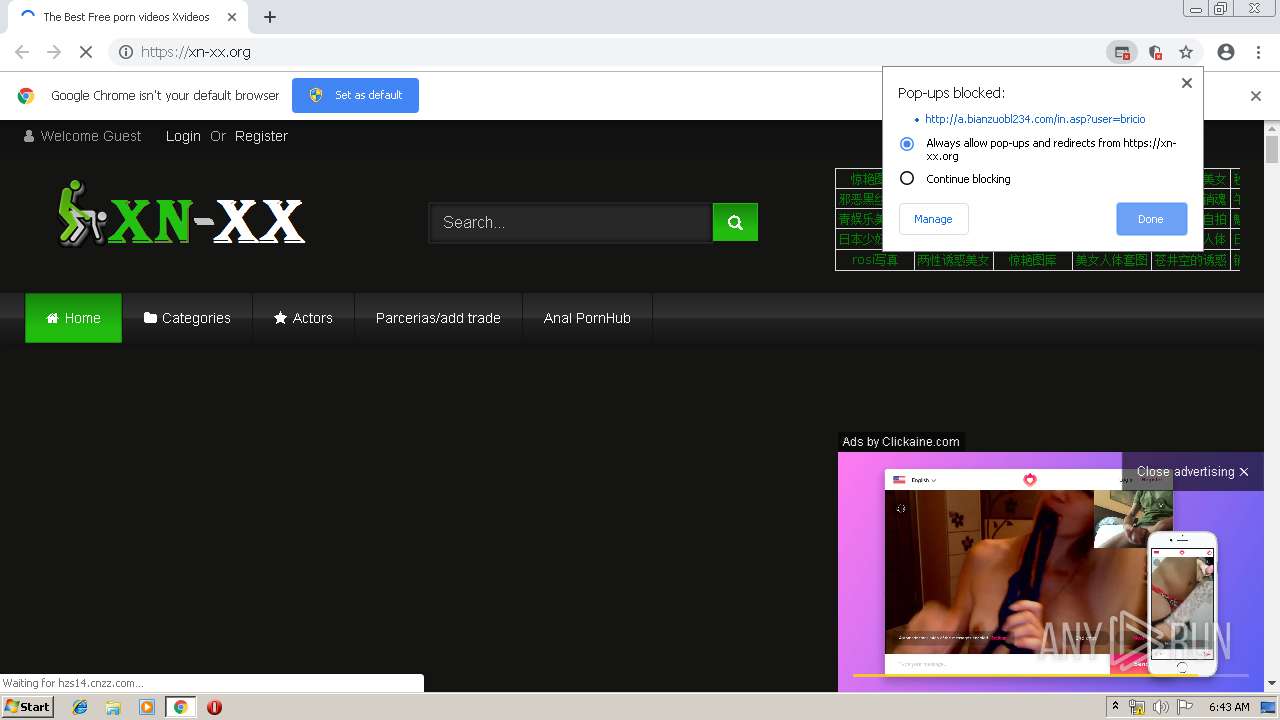Screen dimensions: 1280x720
Task: Go to the Home menu item
Action: point(73,318)
